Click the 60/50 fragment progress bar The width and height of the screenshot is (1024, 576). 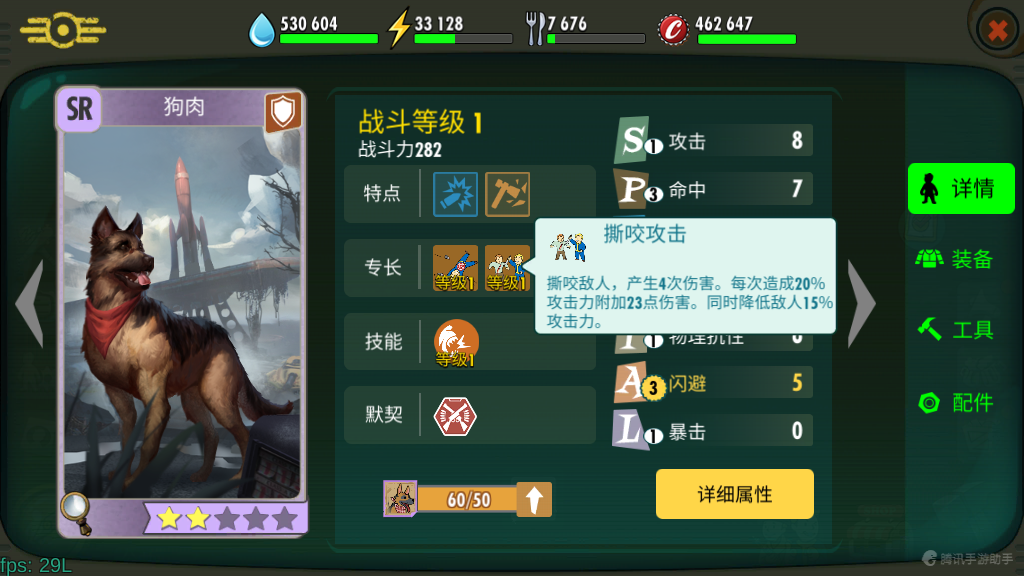(467, 500)
